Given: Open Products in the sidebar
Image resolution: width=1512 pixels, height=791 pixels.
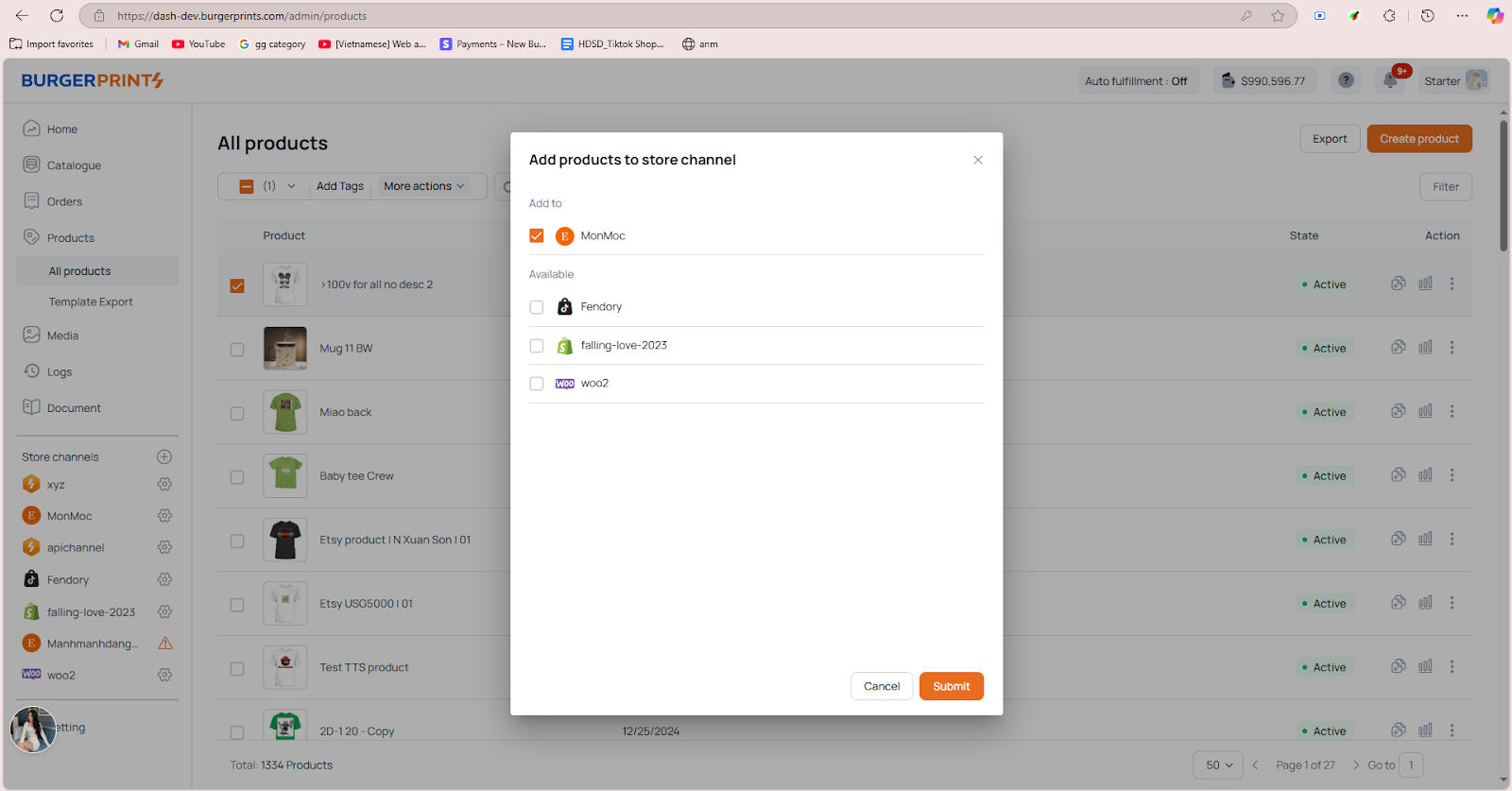Looking at the screenshot, I should click(71, 238).
